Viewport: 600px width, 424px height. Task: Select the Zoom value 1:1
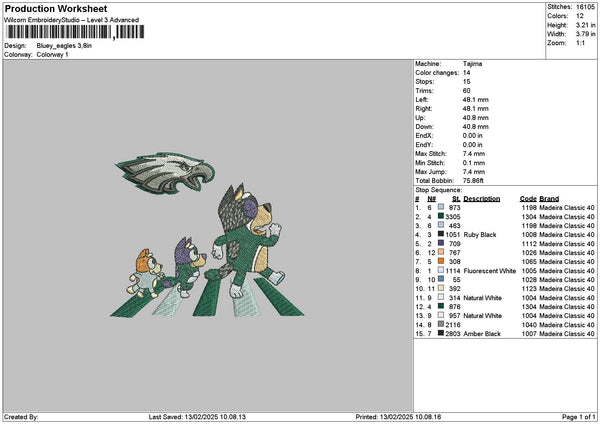click(x=580, y=43)
